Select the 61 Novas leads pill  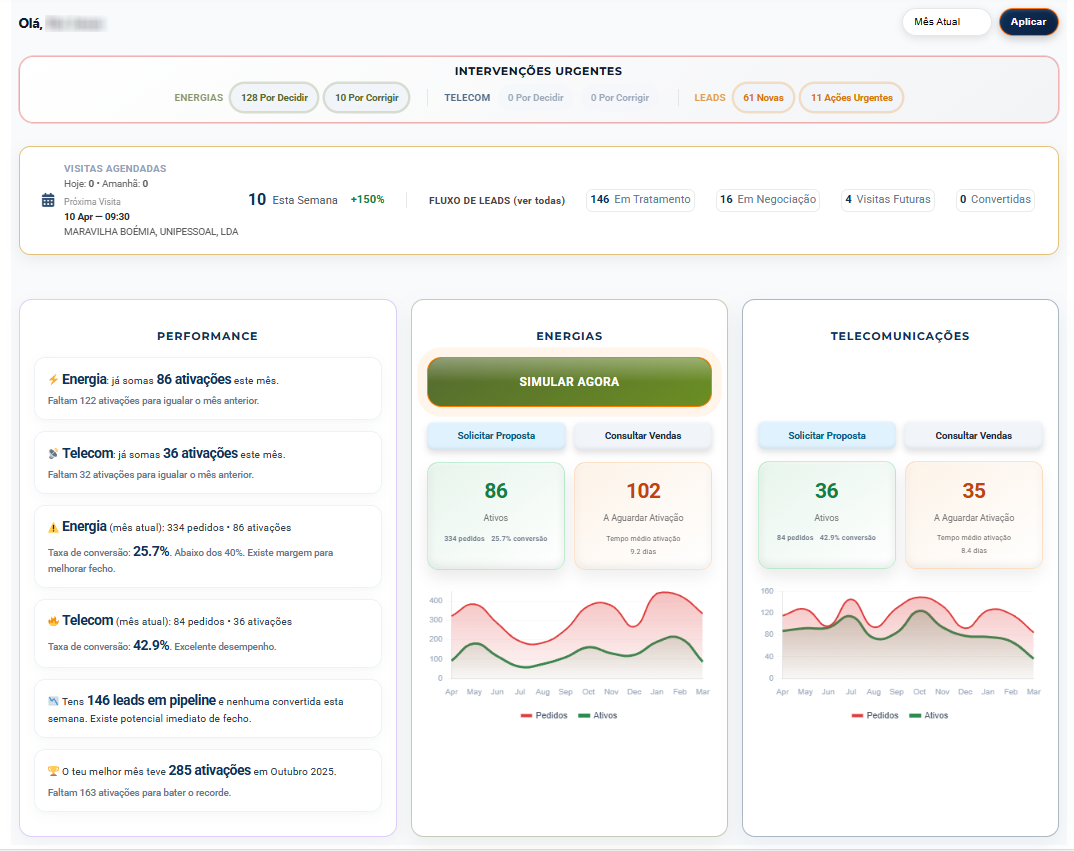click(x=763, y=98)
